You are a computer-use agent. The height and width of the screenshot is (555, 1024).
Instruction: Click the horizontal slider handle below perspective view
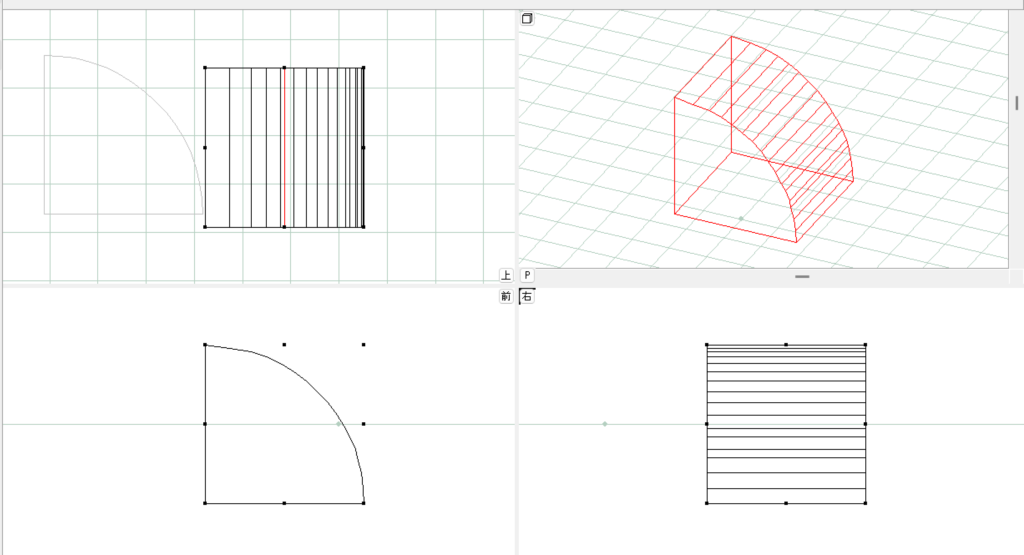802,276
